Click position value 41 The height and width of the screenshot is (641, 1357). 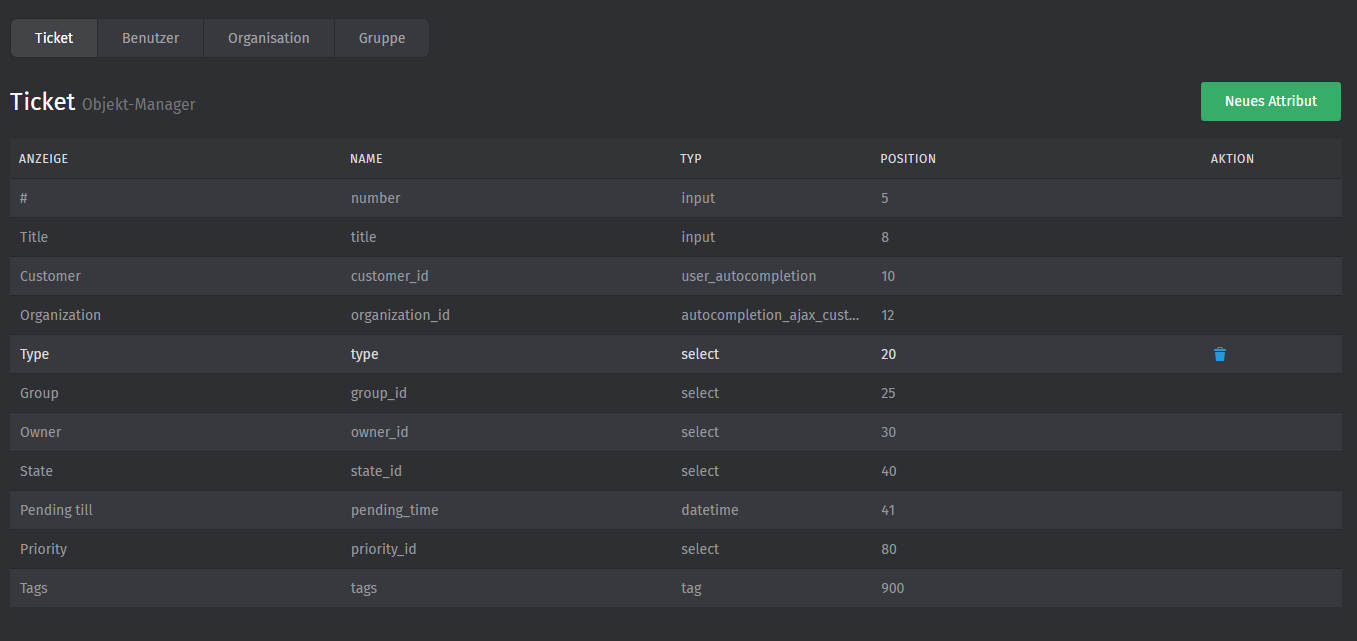(x=889, y=510)
